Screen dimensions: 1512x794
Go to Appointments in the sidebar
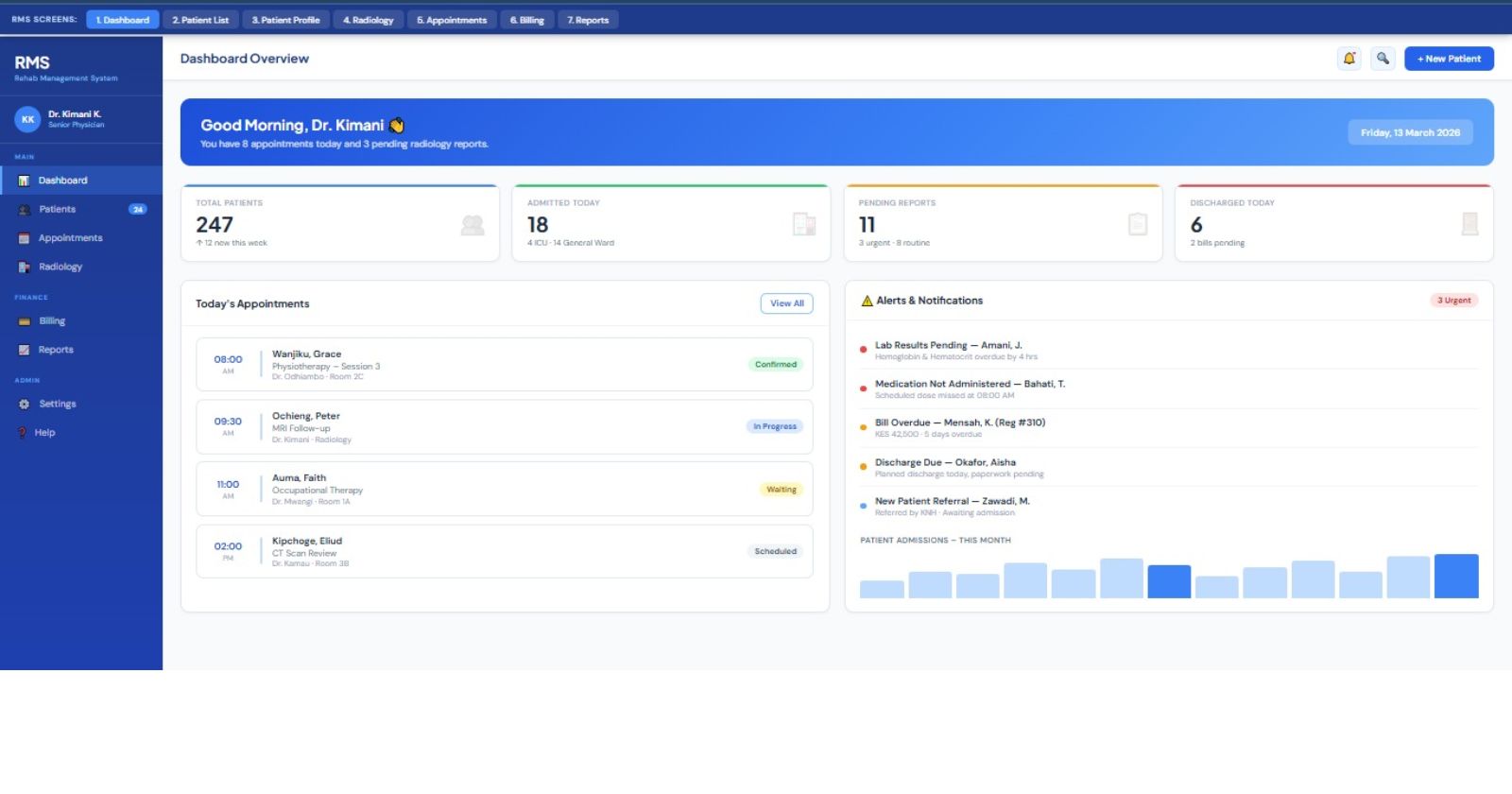coord(70,238)
